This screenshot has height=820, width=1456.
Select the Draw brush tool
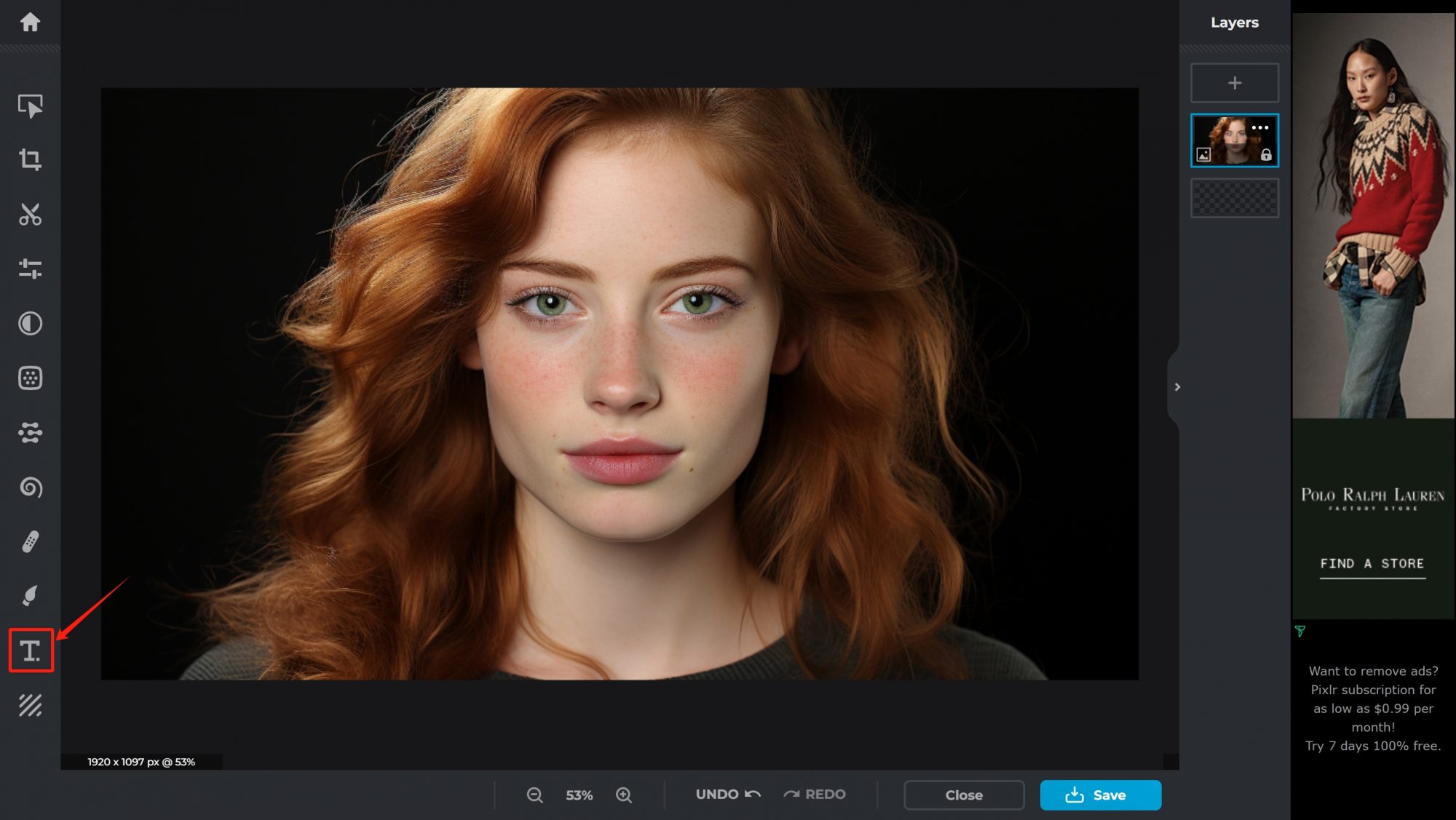(30, 597)
